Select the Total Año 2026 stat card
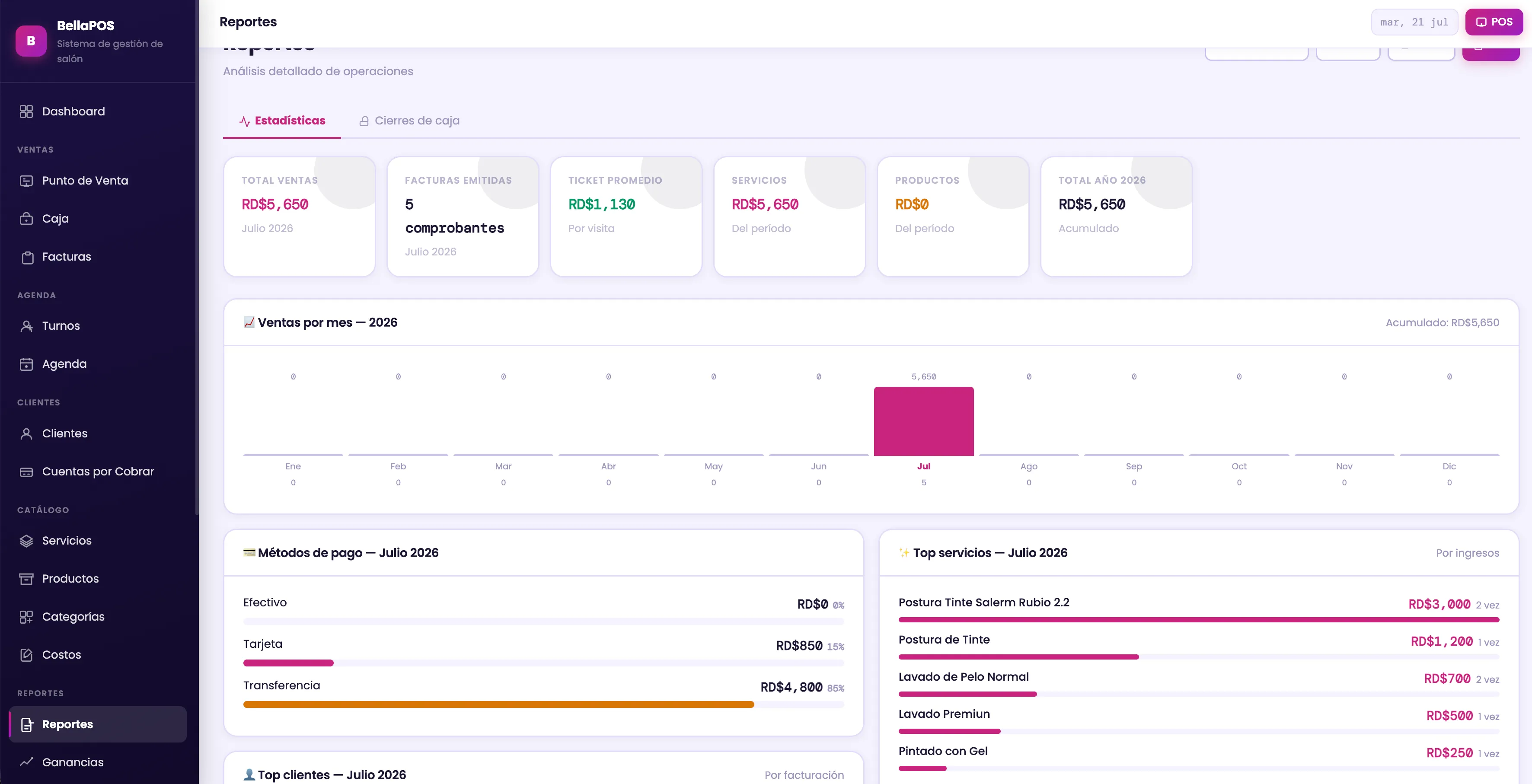This screenshot has height=784, width=1532. tap(1116, 217)
